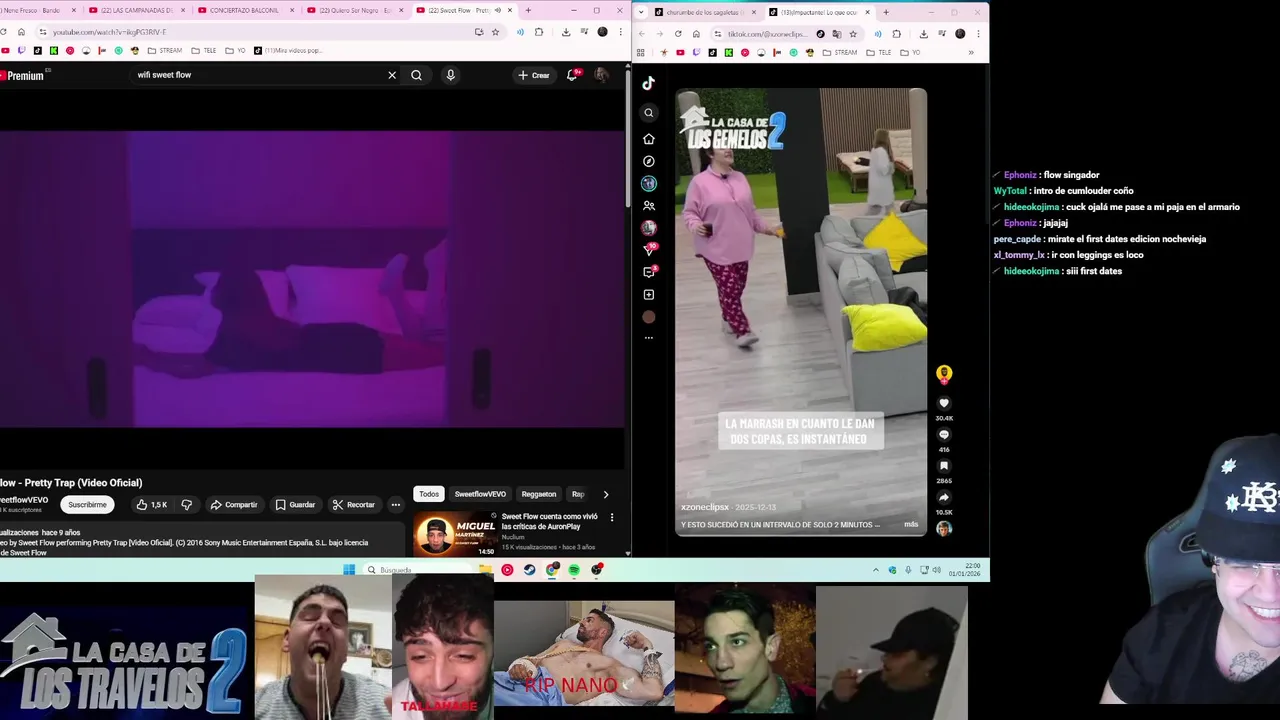
Task: Switch to 'churumbe de los cagaletas' TikTok tab
Action: coord(705,12)
